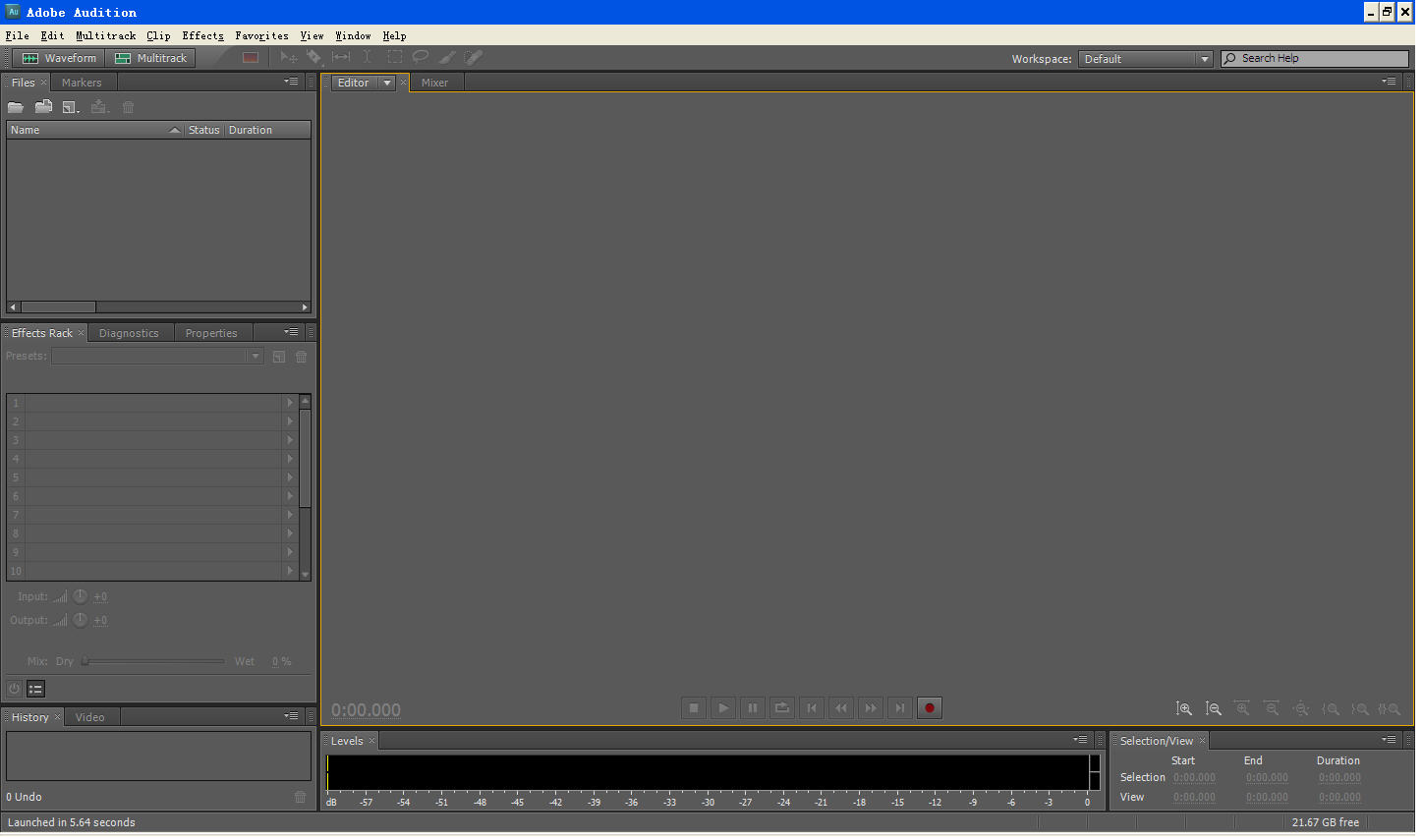Open the Files panel menu icon

point(291,82)
